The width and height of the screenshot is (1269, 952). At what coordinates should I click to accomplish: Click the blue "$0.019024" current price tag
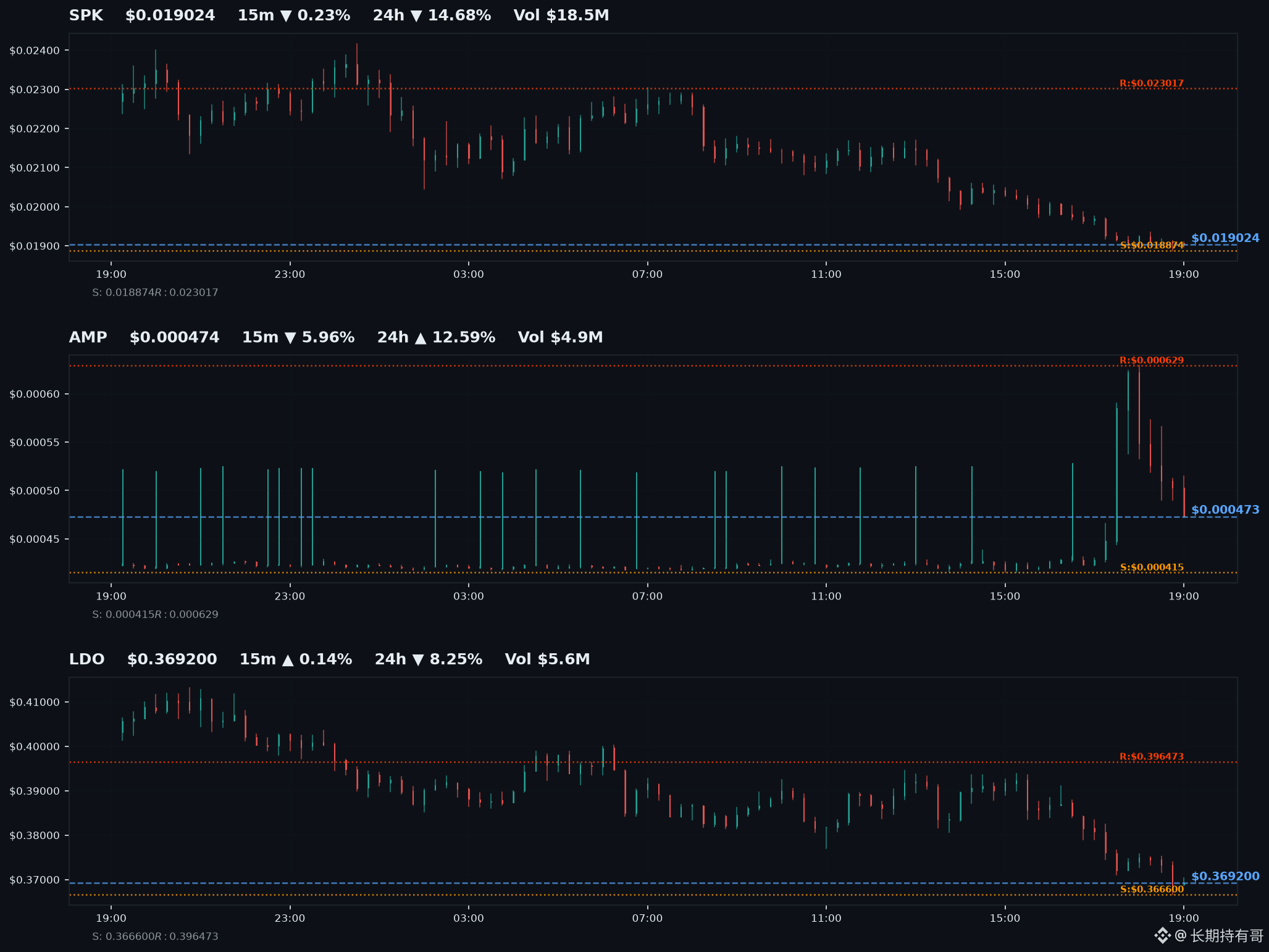(1225, 238)
